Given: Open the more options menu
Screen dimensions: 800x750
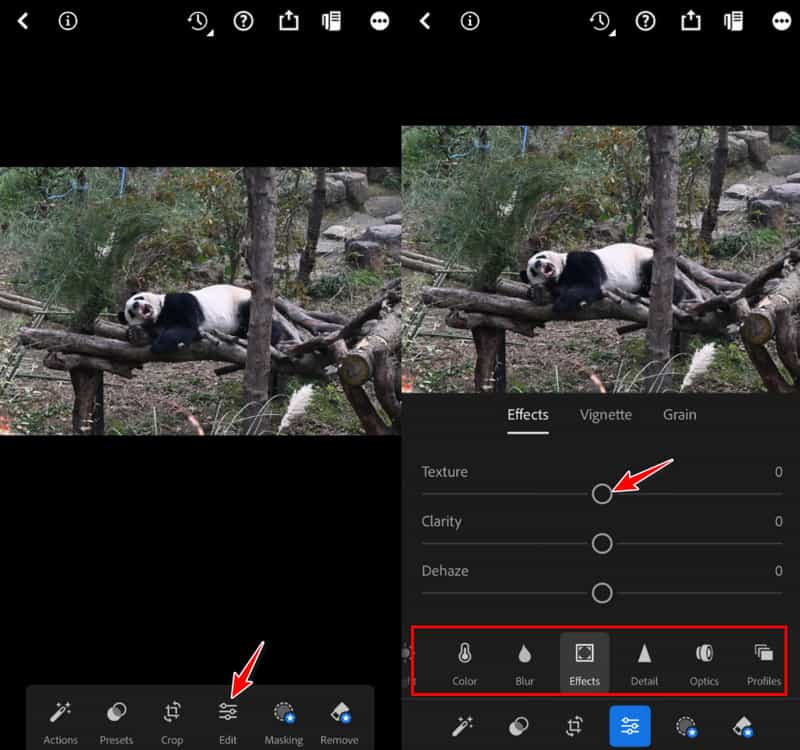Looking at the screenshot, I should 379,20.
